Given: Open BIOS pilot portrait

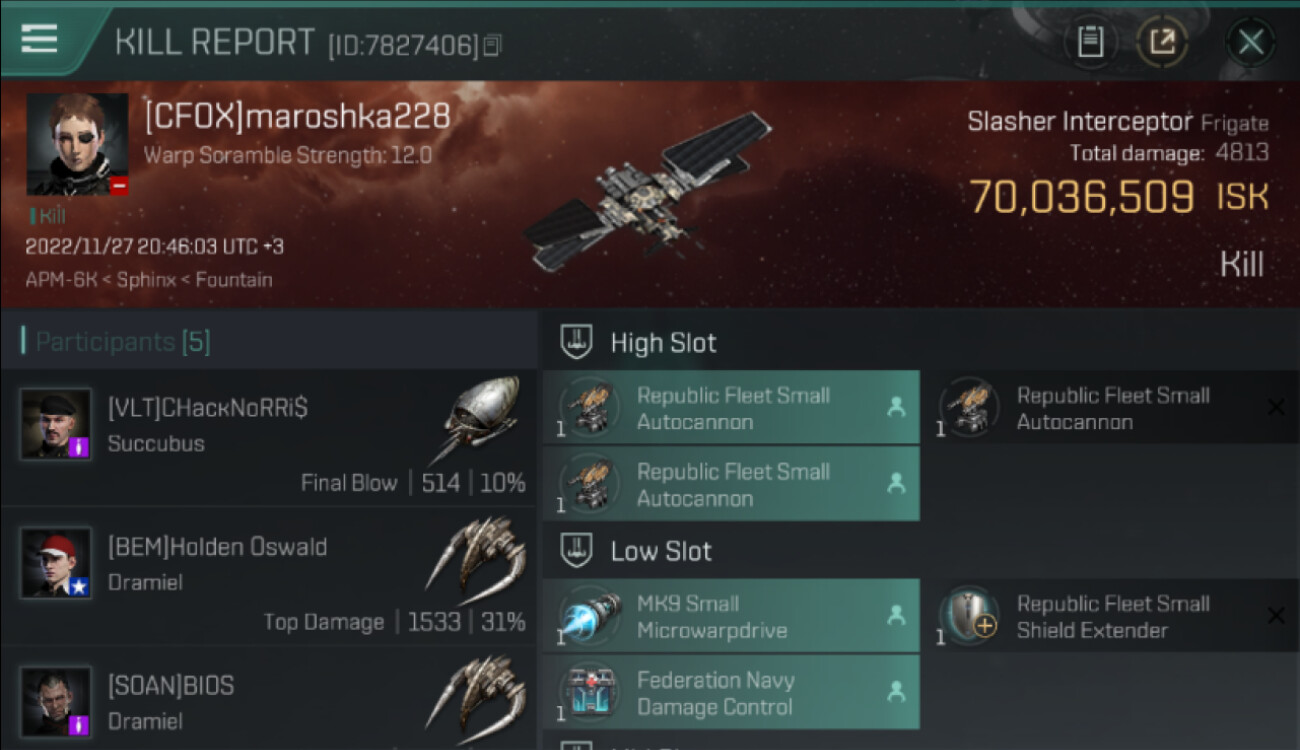Looking at the screenshot, I should [56, 701].
